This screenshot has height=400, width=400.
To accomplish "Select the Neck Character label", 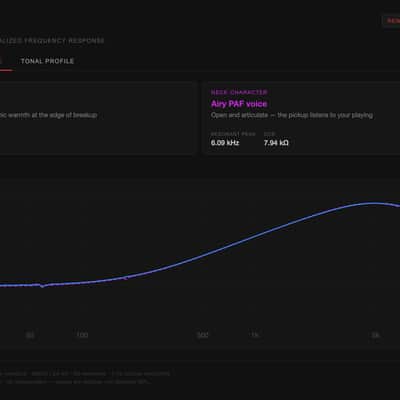I will (239, 92).
